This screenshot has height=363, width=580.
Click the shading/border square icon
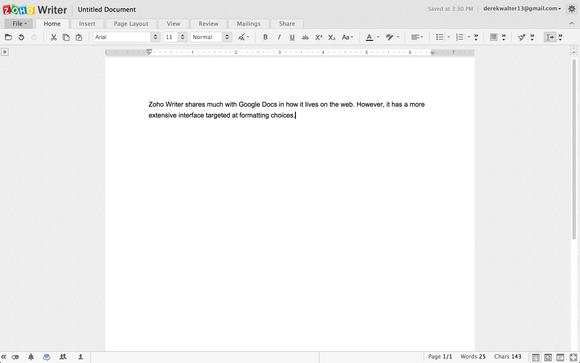pyautogui.click(x=493, y=37)
